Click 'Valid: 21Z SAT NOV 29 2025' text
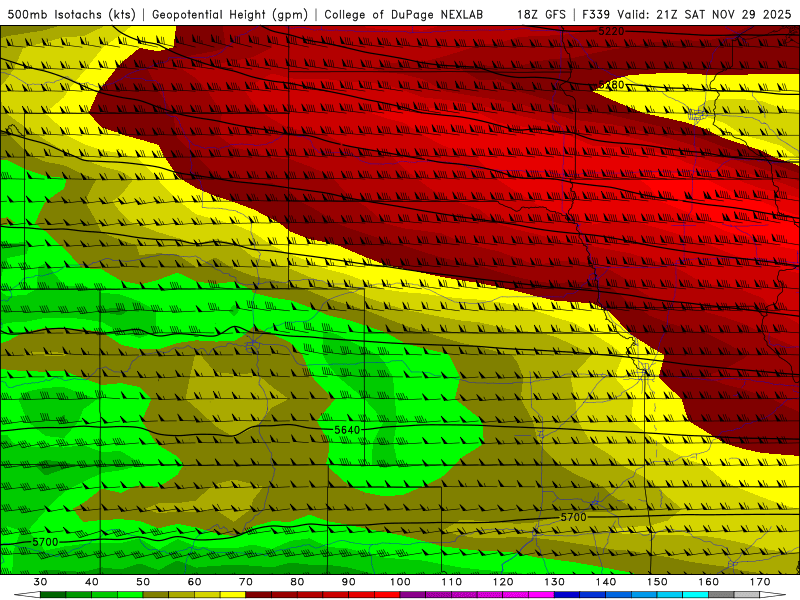Screen dimensions: 800x600 click(x=704, y=15)
